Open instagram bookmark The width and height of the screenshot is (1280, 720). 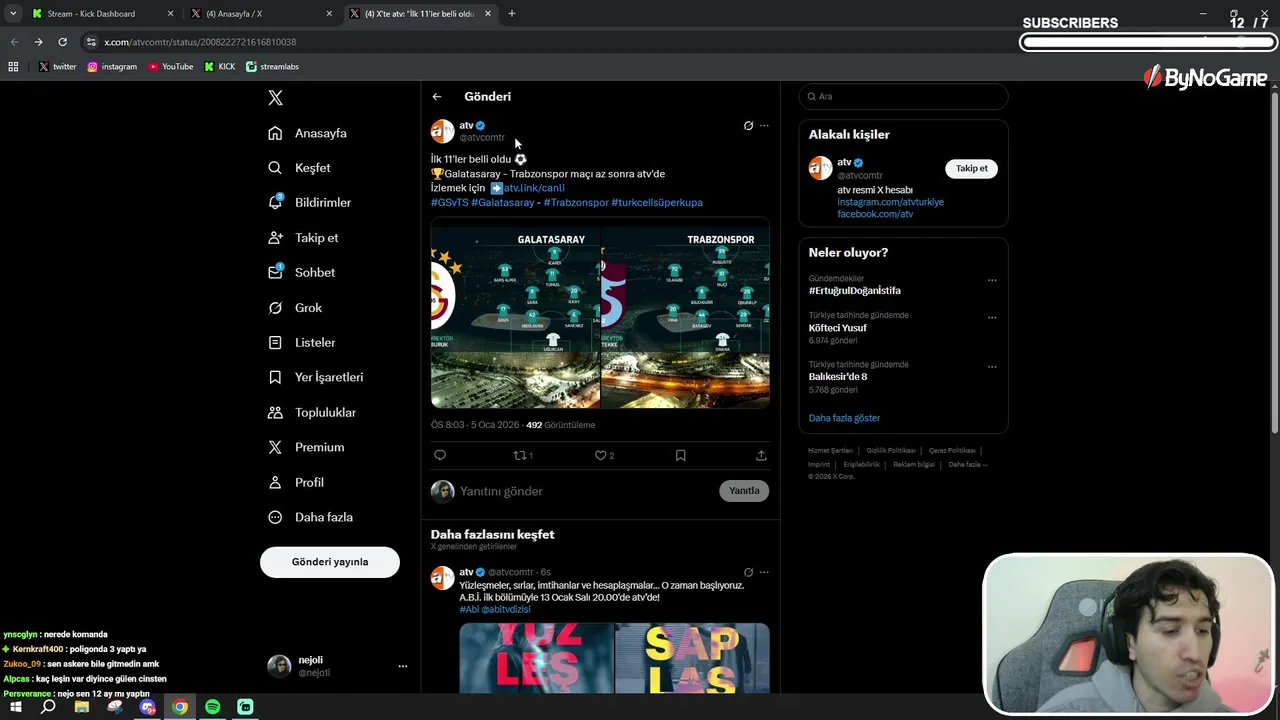tap(112, 67)
